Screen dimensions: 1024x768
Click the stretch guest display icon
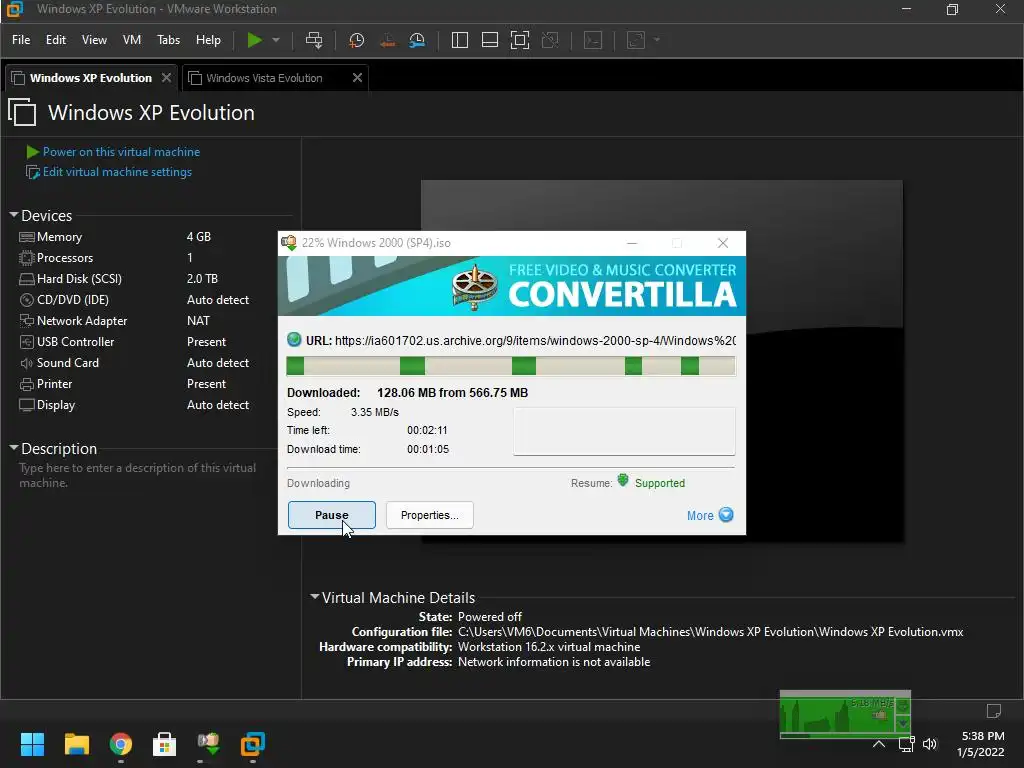(636, 40)
